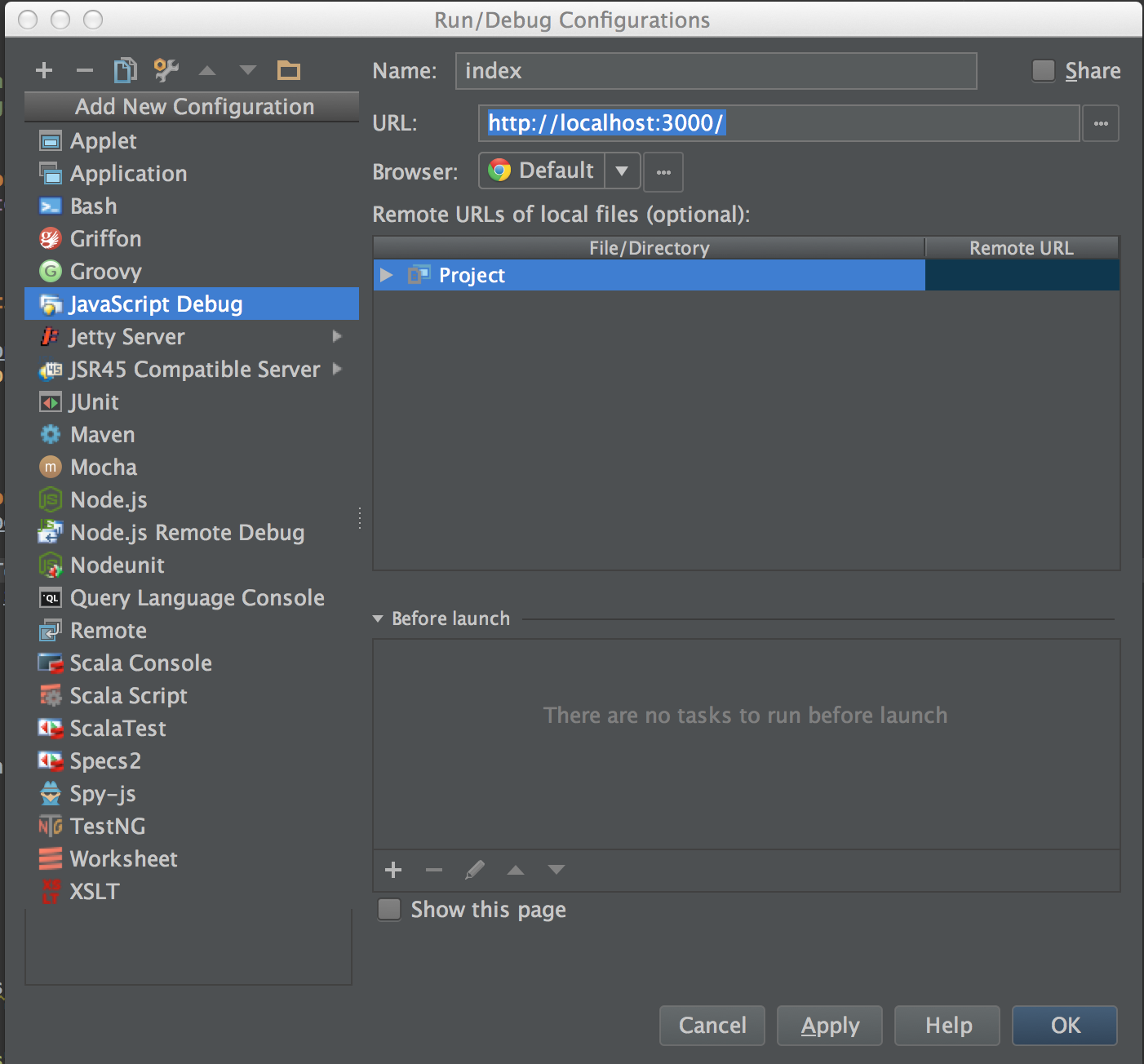
Task: Click the Remote URL cell for Project
Action: tap(1022, 275)
